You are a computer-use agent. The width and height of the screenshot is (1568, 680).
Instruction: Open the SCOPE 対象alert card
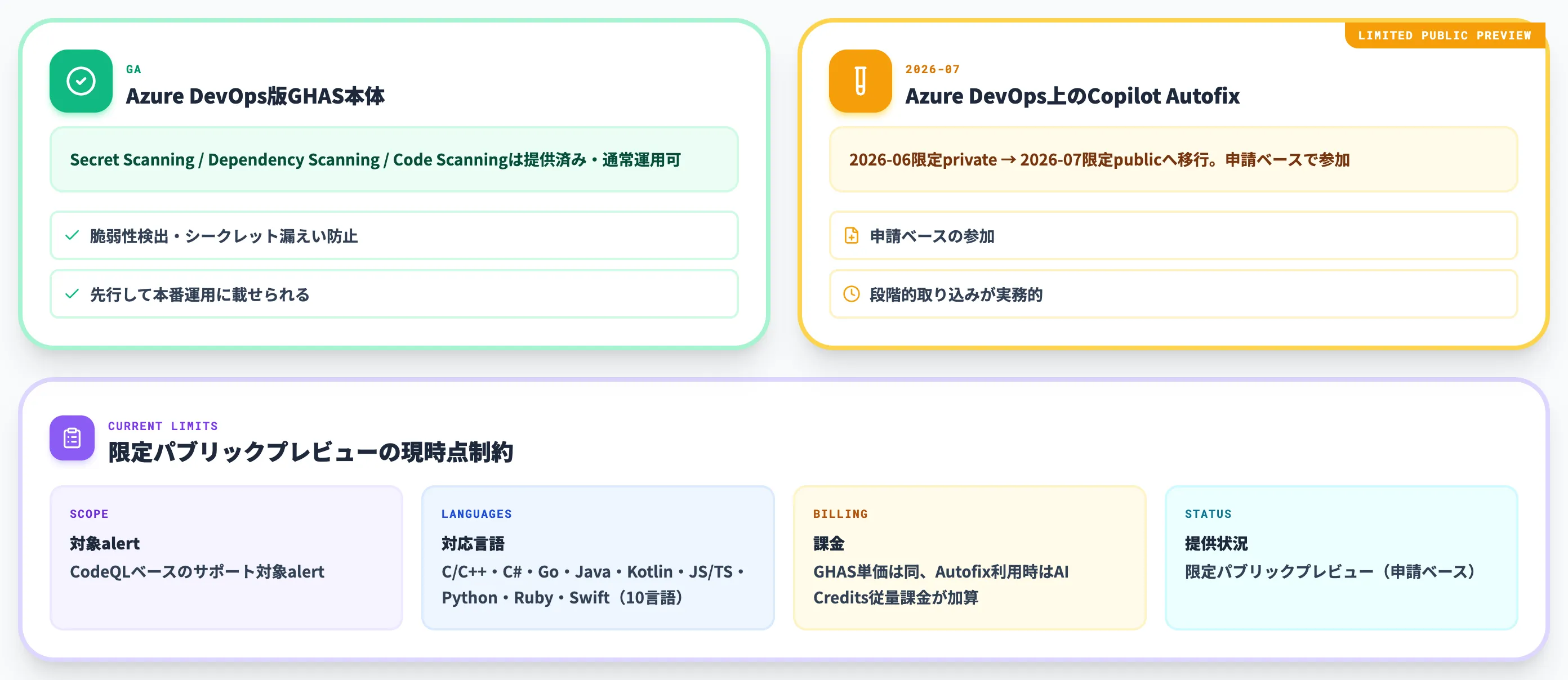[226, 558]
